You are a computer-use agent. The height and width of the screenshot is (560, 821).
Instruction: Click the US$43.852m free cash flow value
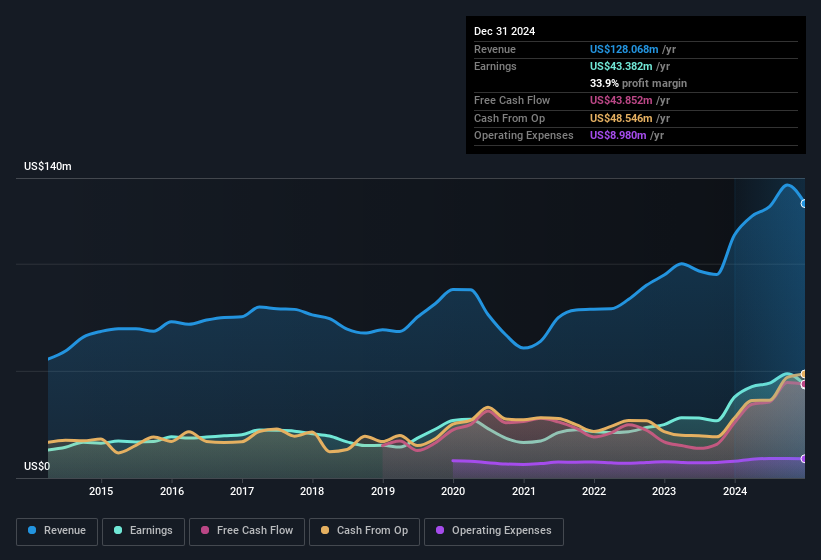pos(621,100)
